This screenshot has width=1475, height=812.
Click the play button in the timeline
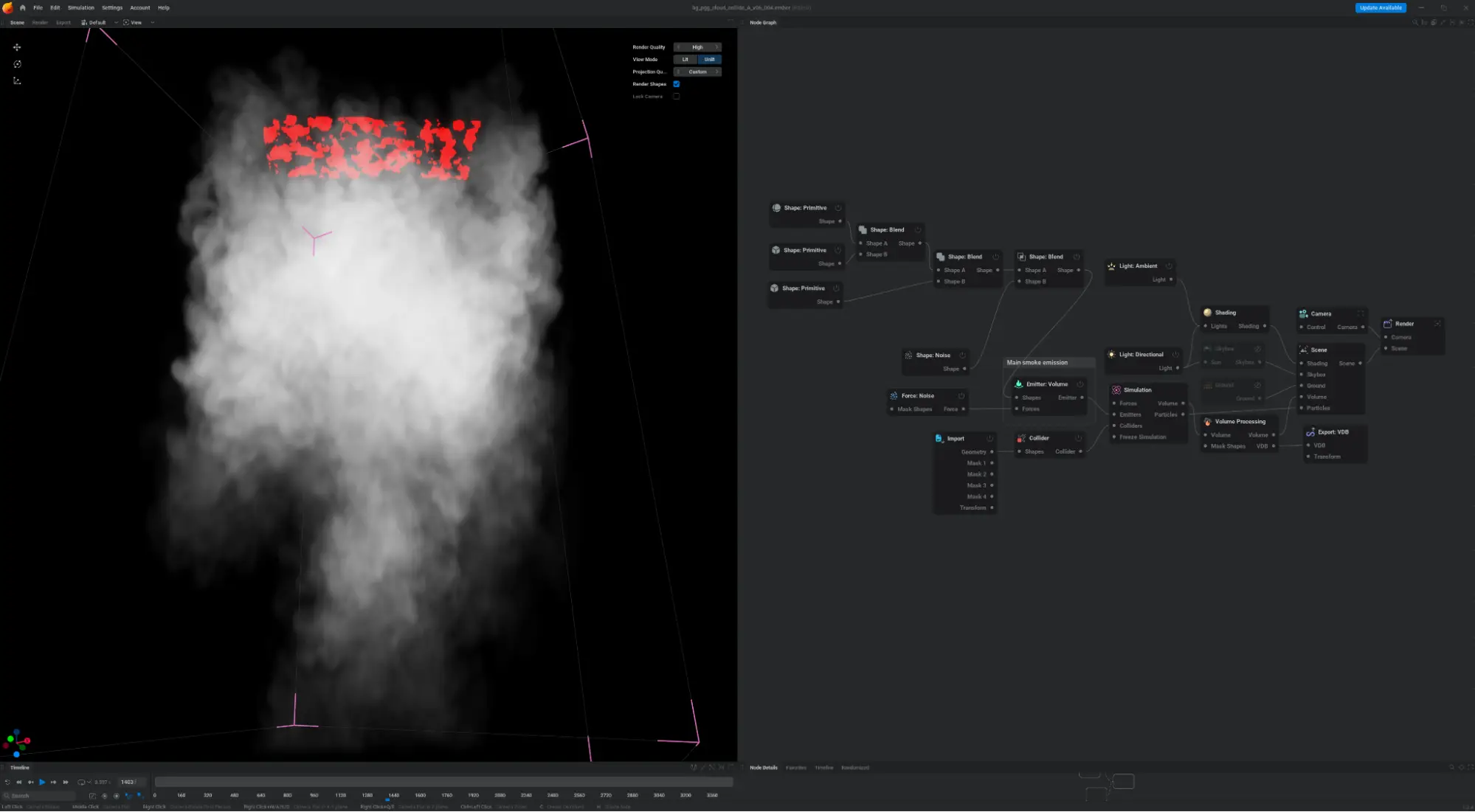pos(42,782)
